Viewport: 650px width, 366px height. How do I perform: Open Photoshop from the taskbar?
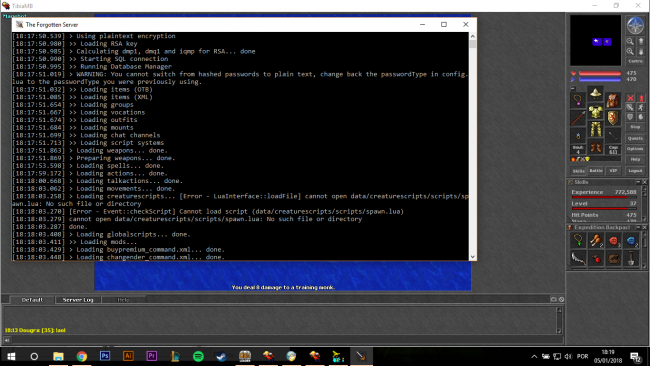(105, 356)
